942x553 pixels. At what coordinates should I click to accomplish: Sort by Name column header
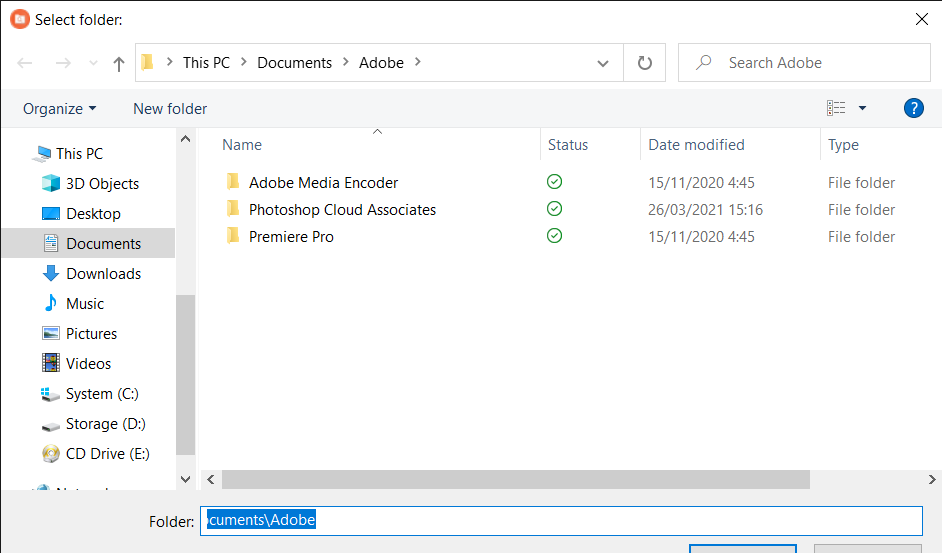click(x=242, y=145)
